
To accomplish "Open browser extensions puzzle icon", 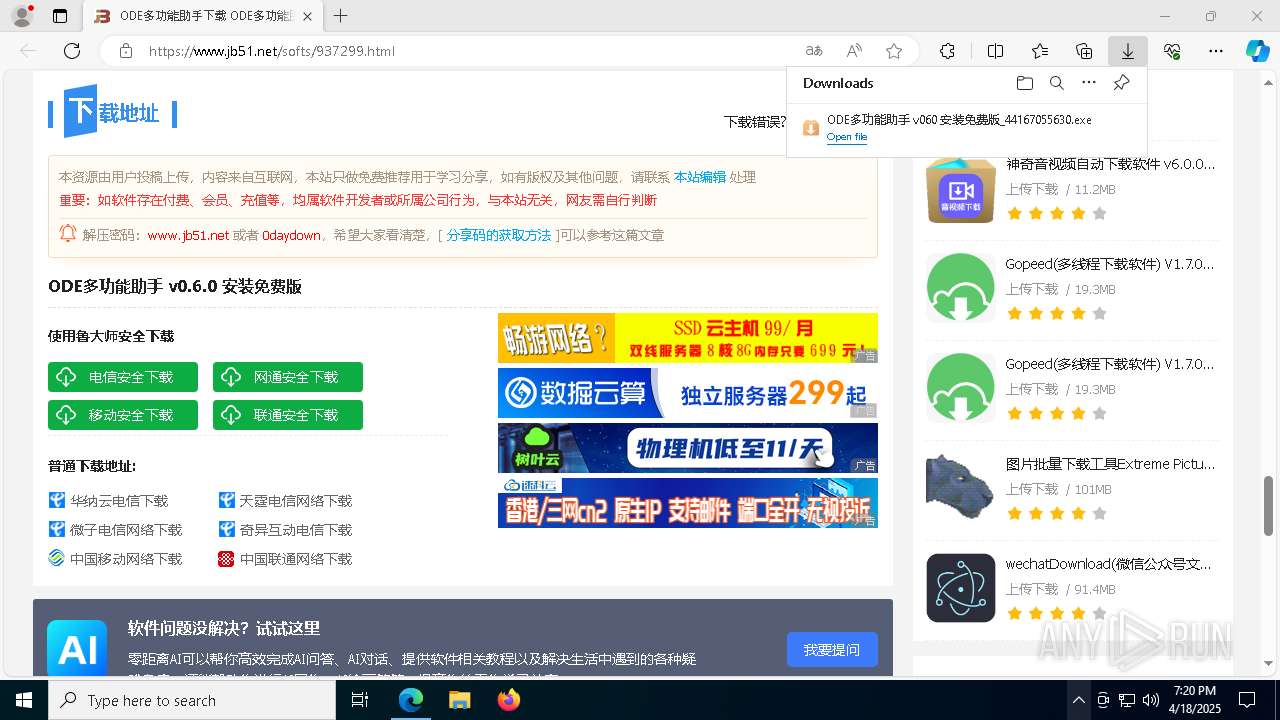I will 947,51.
